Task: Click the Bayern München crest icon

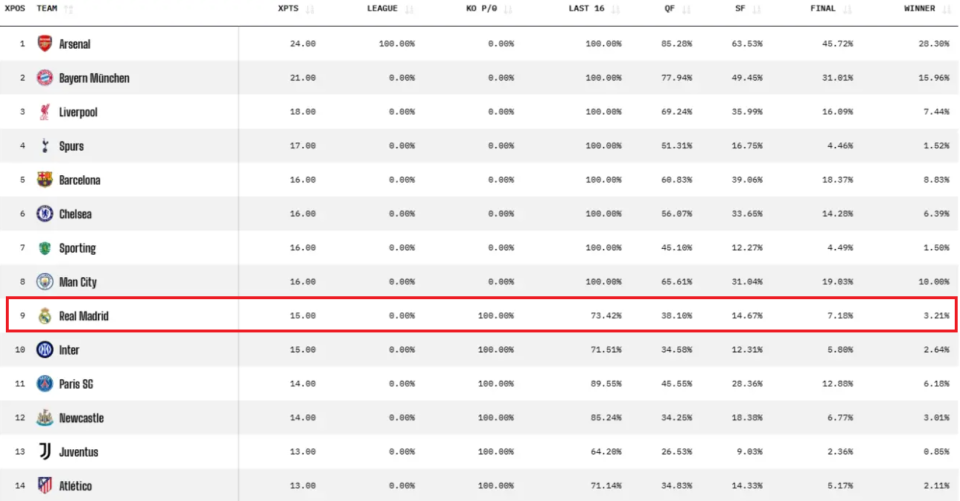Action: coord(44,78)
